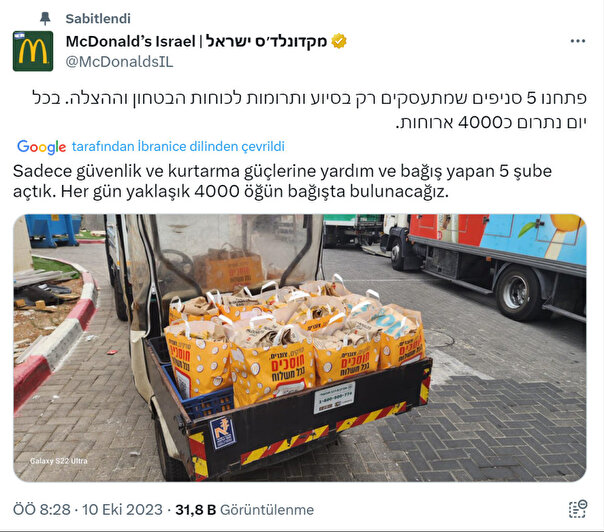Click the Hebrew account name text
The image size is (604, 532).
pos(267,41)
